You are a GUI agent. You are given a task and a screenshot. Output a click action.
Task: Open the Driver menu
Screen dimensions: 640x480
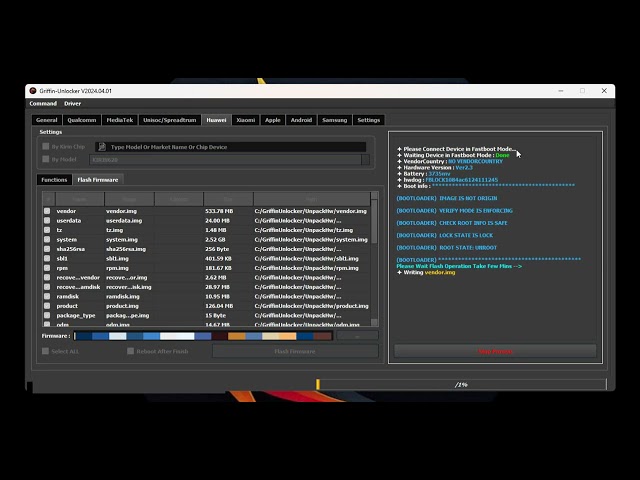click(x=72, y=104)
